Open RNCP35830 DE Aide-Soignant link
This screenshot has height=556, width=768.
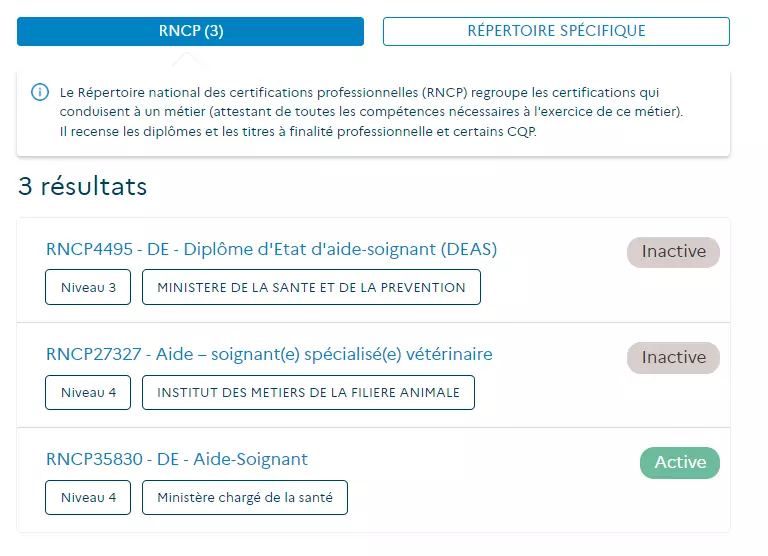point(177,459)
